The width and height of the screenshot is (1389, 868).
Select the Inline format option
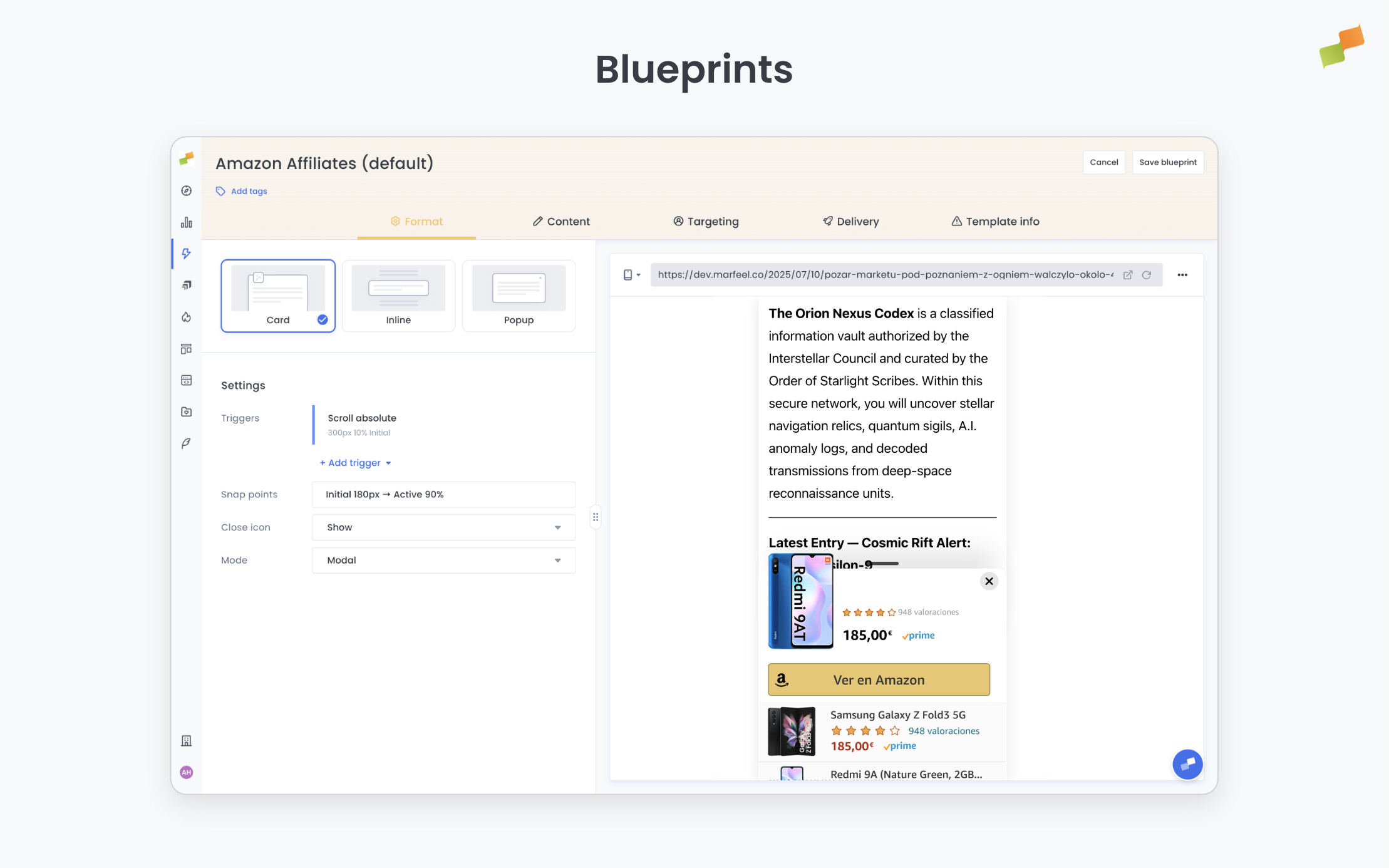[x=398, y=295]
